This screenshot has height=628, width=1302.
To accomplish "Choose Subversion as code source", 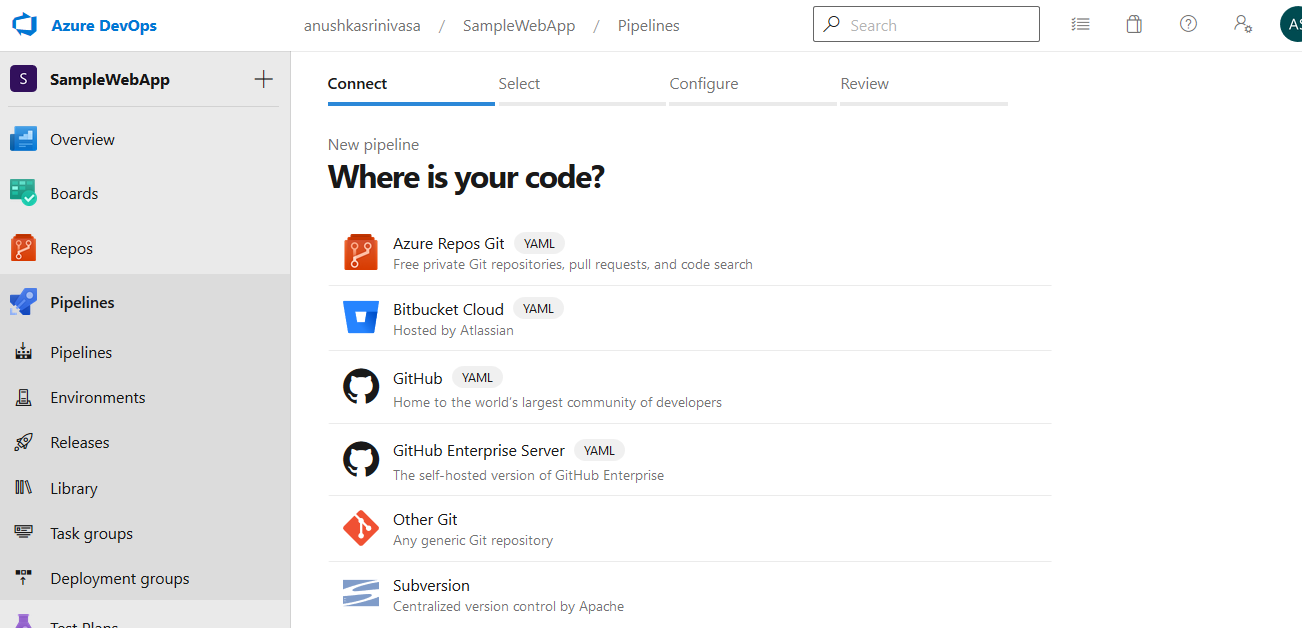I will point(690,594).
